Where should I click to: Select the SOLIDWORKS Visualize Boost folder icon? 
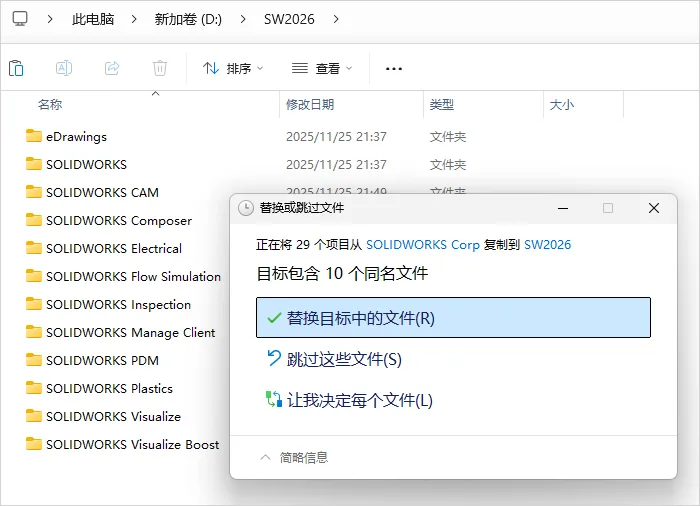34,444
